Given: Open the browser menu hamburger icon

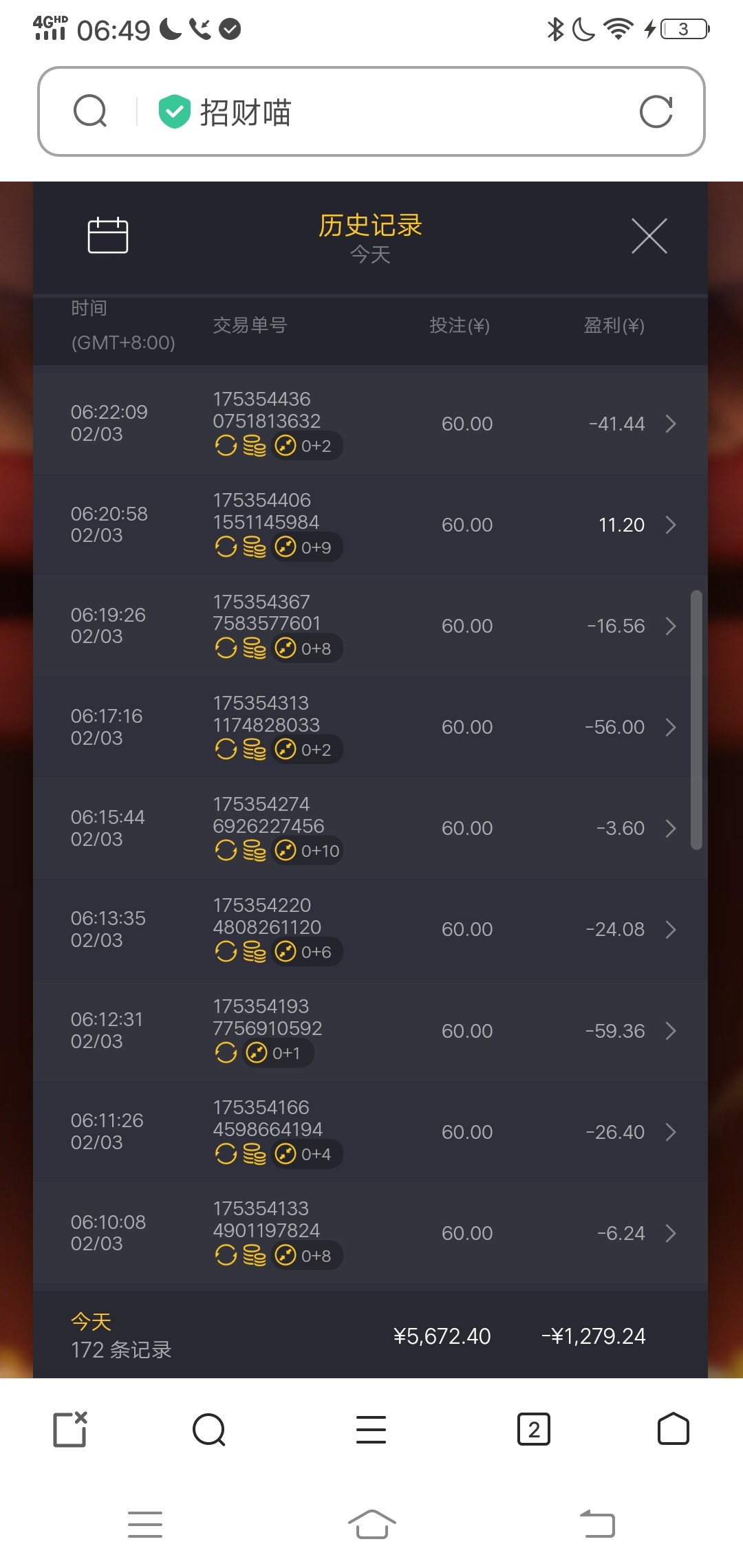Looking at the screenshot, I should 371,1430.
